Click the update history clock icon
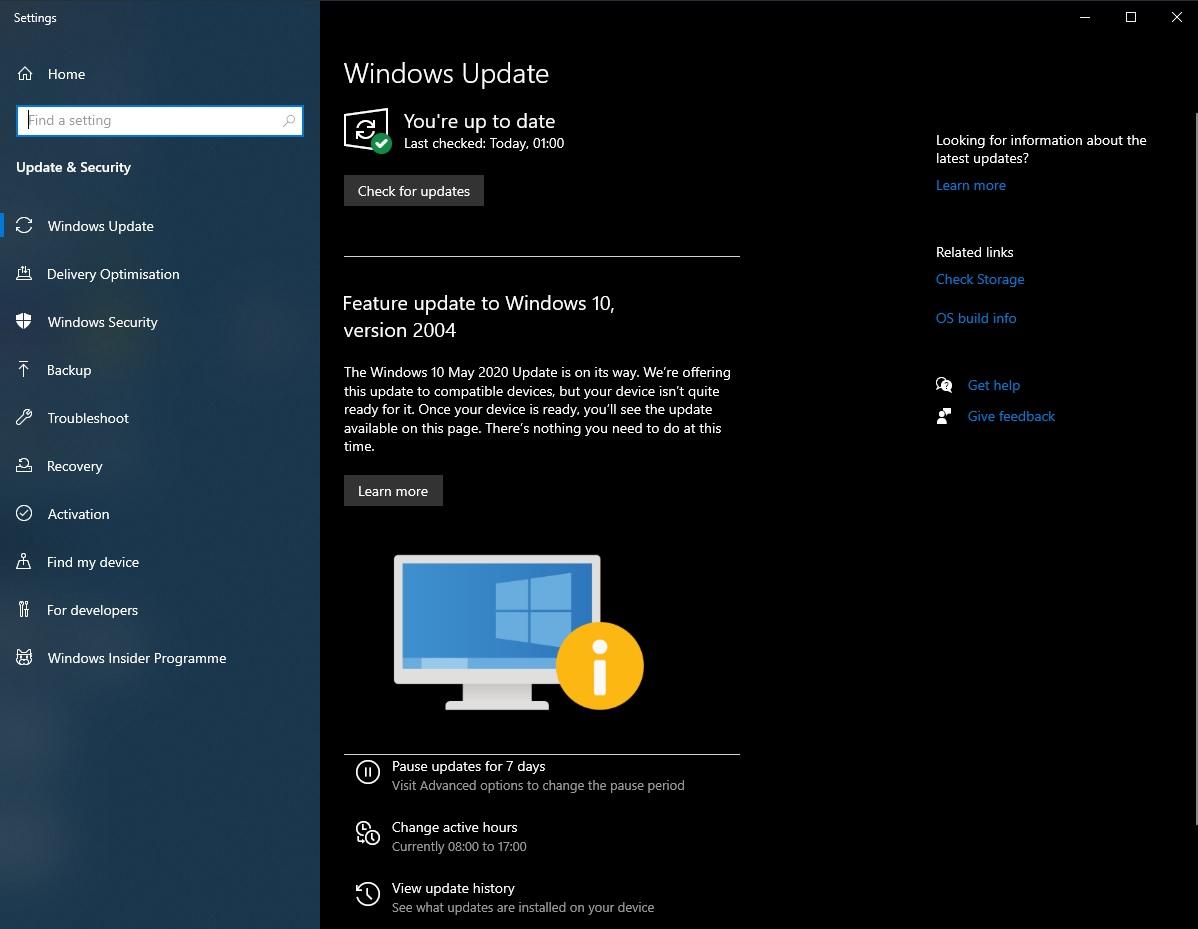The height and width of the screenshot is (929, 1198). pos(367,894)
